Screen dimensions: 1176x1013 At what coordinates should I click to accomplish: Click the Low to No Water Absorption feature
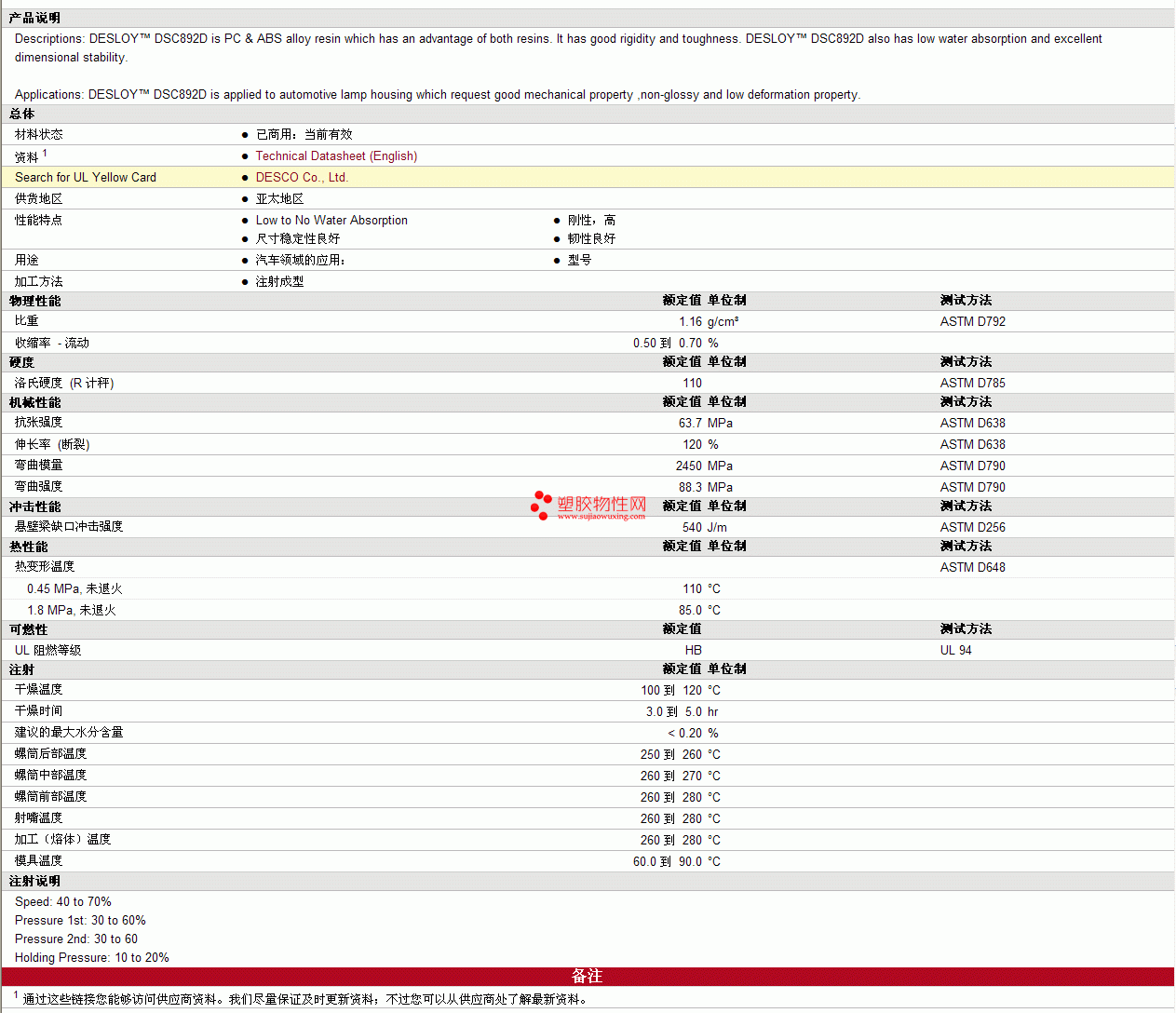point(331,221)
